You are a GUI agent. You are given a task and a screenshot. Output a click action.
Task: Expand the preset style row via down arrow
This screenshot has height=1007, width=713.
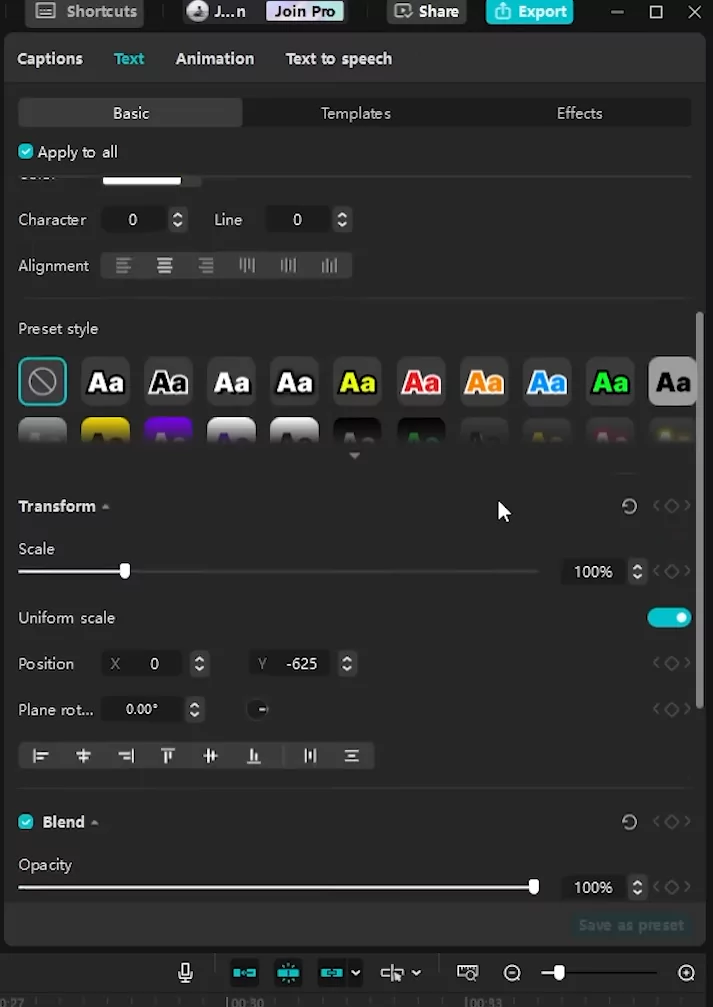tap(355, 454)
